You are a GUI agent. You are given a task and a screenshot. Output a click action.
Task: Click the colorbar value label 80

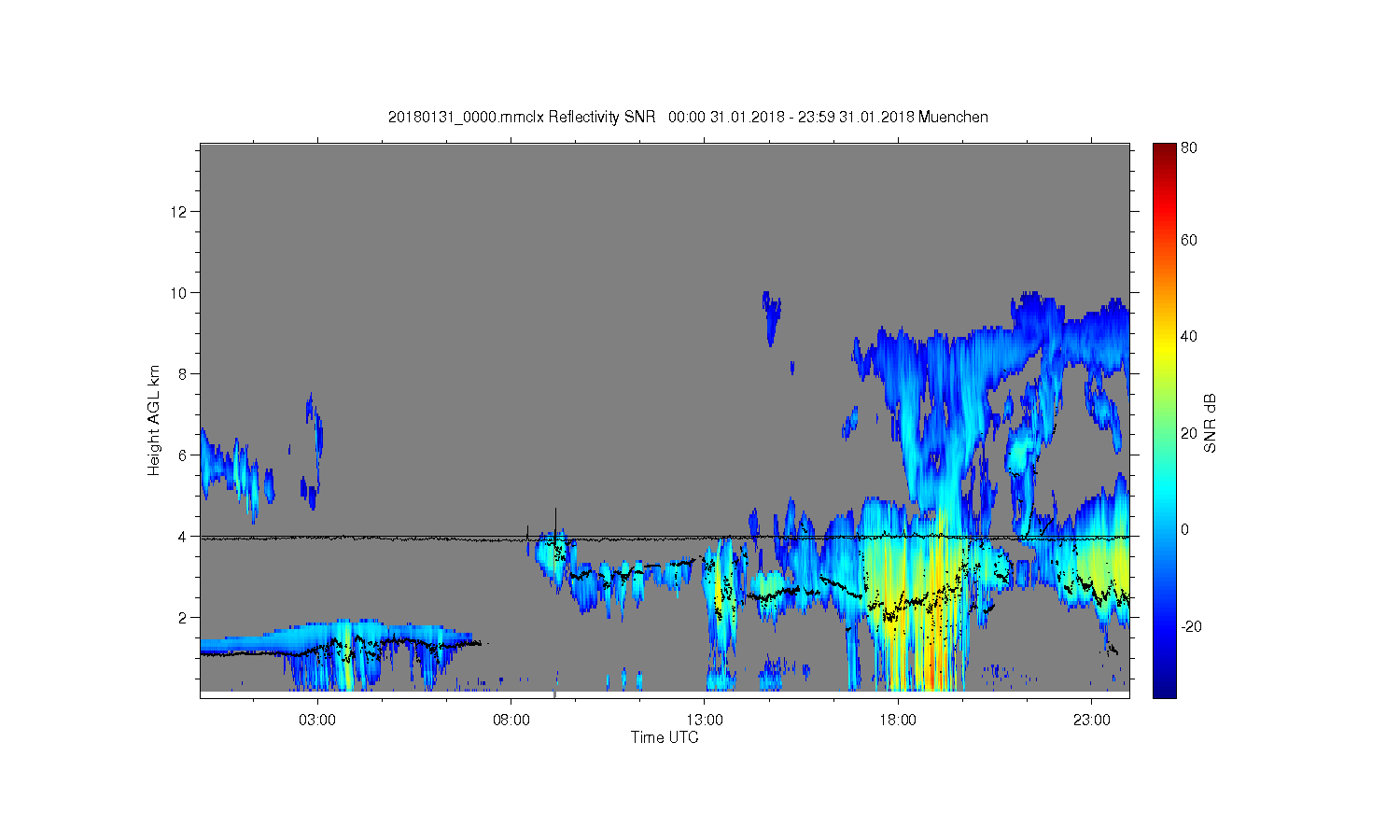click(1189, 147)
